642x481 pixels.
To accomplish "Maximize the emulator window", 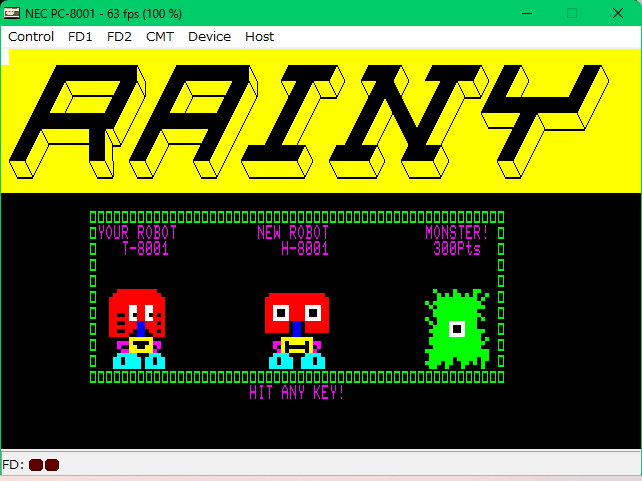I will coord(572,12).
